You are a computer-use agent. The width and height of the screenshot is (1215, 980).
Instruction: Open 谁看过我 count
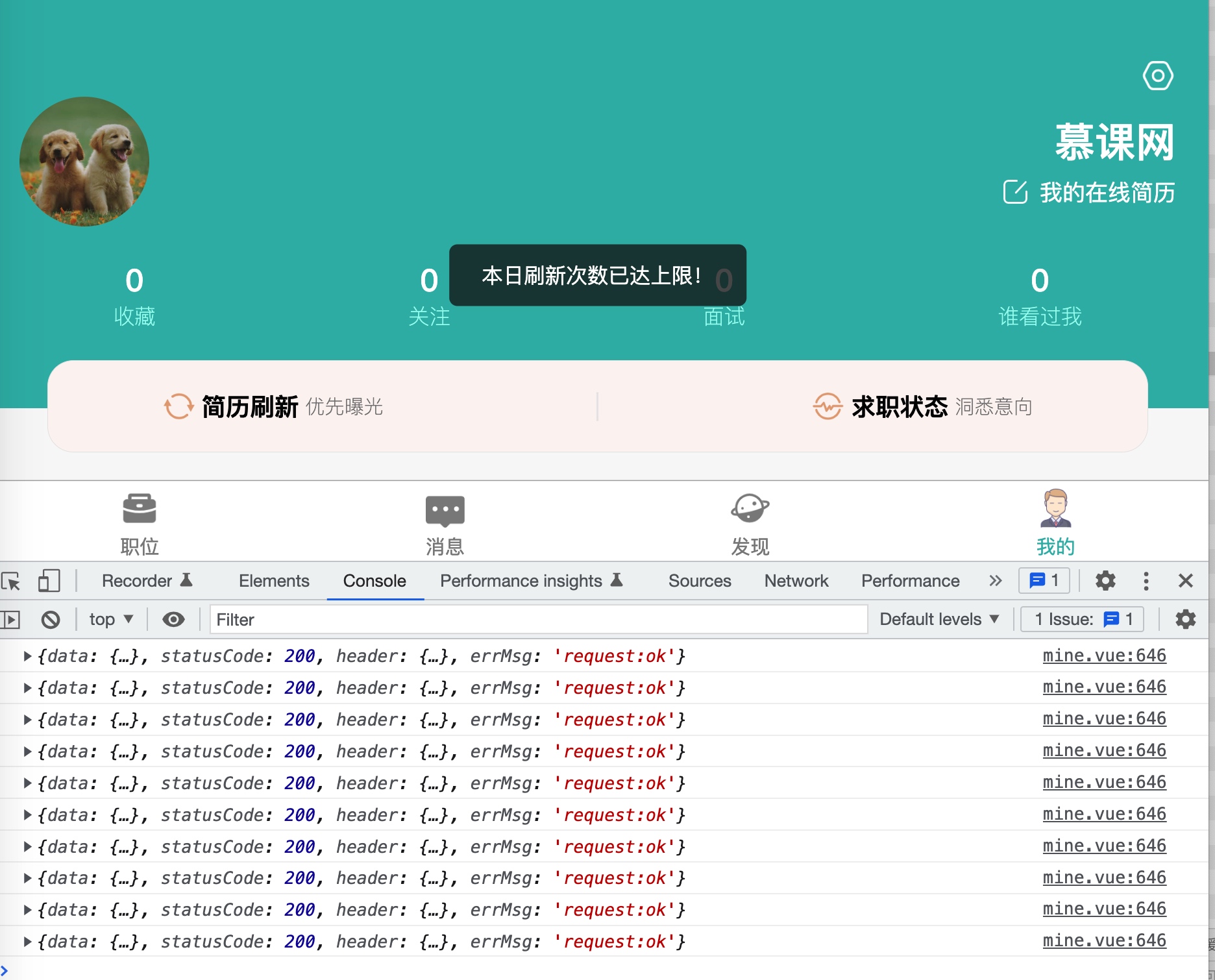point(1040,297)
